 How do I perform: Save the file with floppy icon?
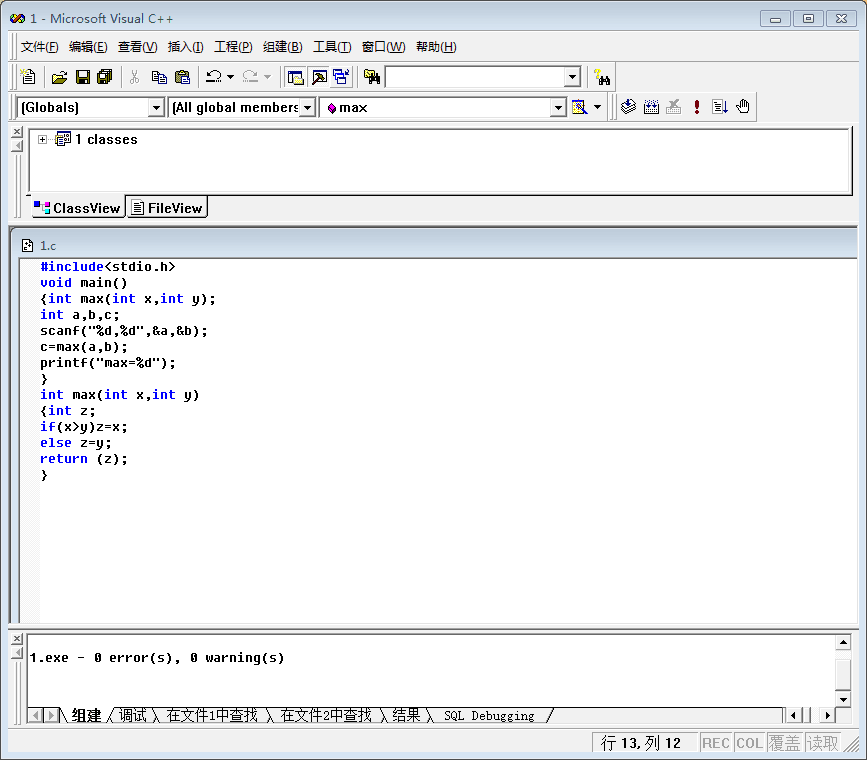83,76
